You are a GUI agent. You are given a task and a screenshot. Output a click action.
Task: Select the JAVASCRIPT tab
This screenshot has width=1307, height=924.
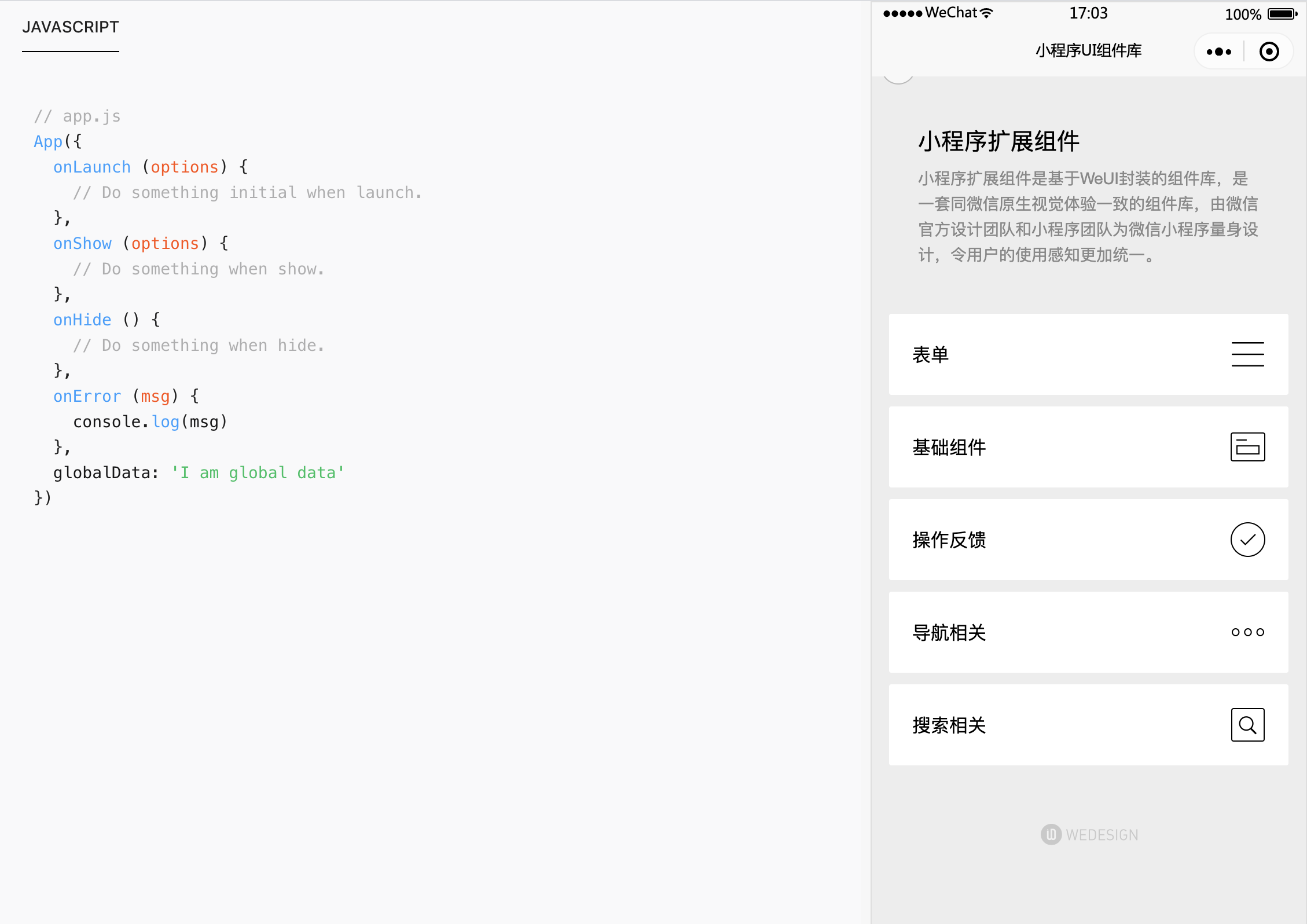(x=71, y=27)
